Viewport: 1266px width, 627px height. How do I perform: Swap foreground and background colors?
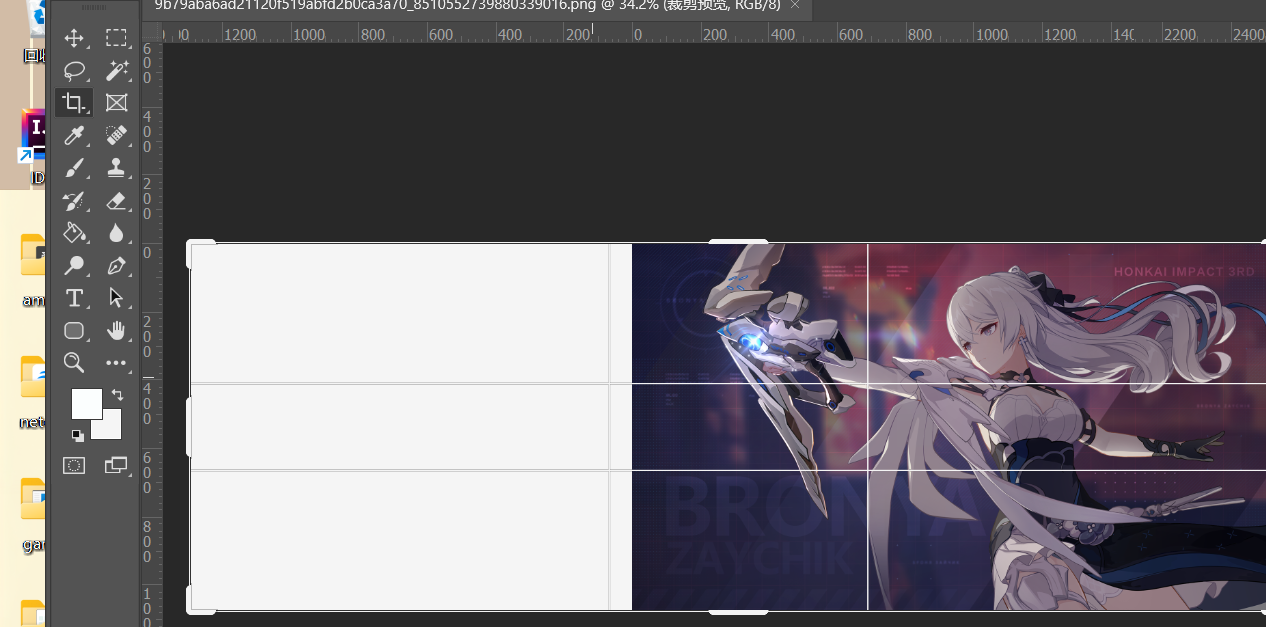coord(117,394)
